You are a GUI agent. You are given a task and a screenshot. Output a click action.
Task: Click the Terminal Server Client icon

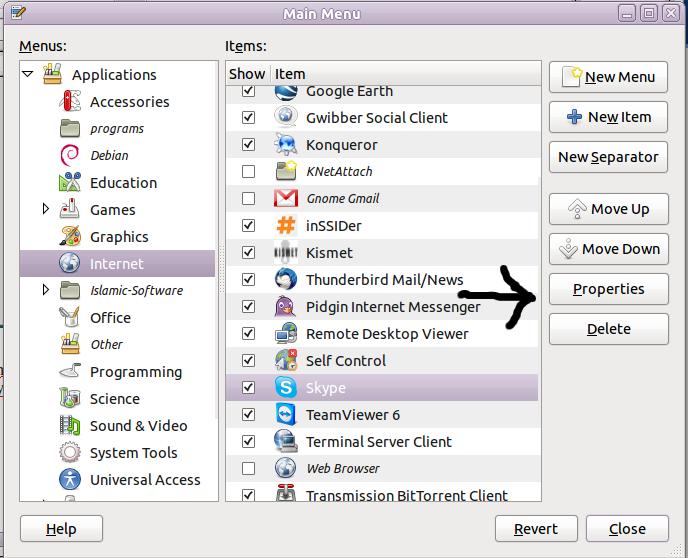point(286,441)
